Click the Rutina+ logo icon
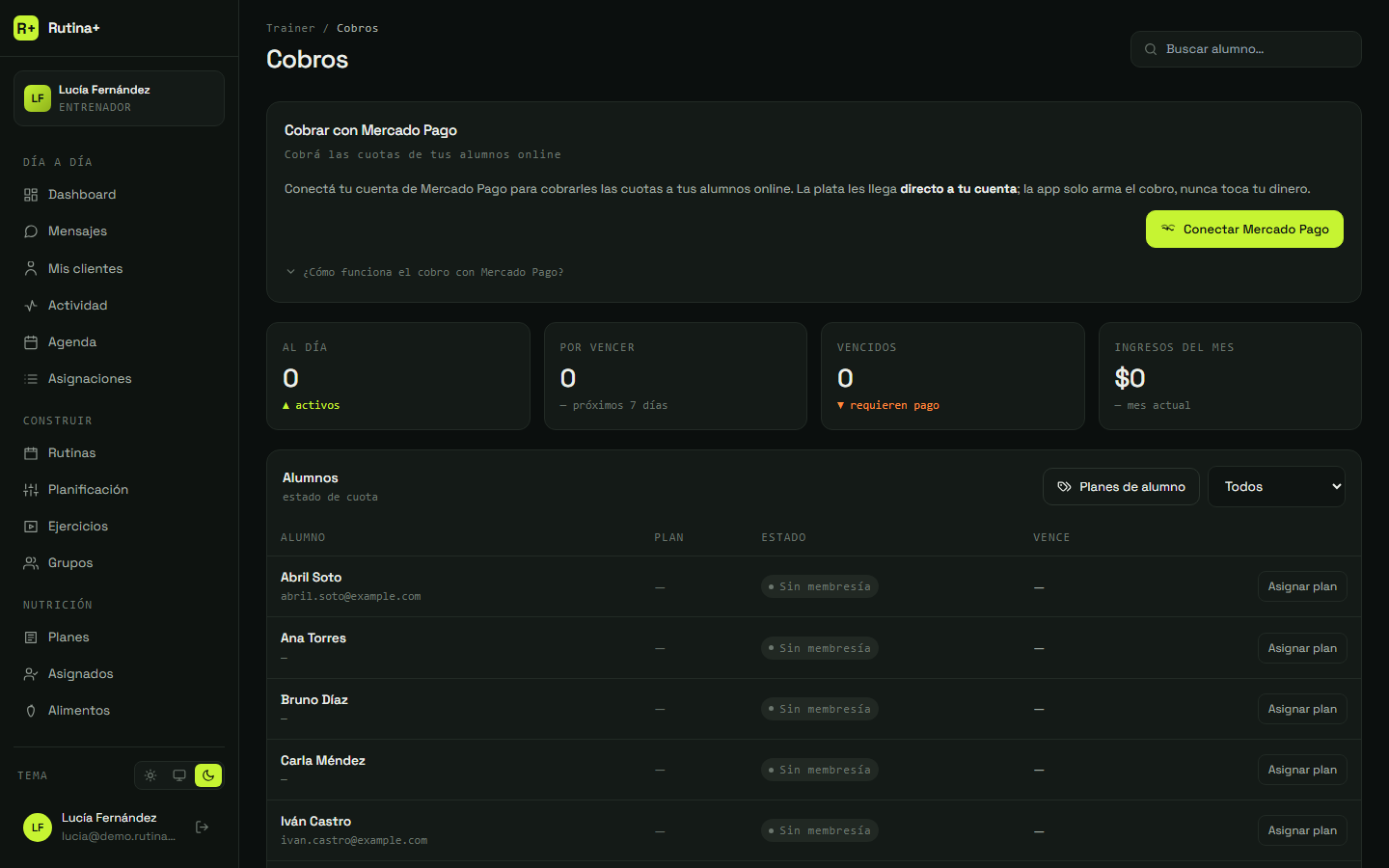Viewport: 1389px width, 868px height. click(x=26, y=28)
